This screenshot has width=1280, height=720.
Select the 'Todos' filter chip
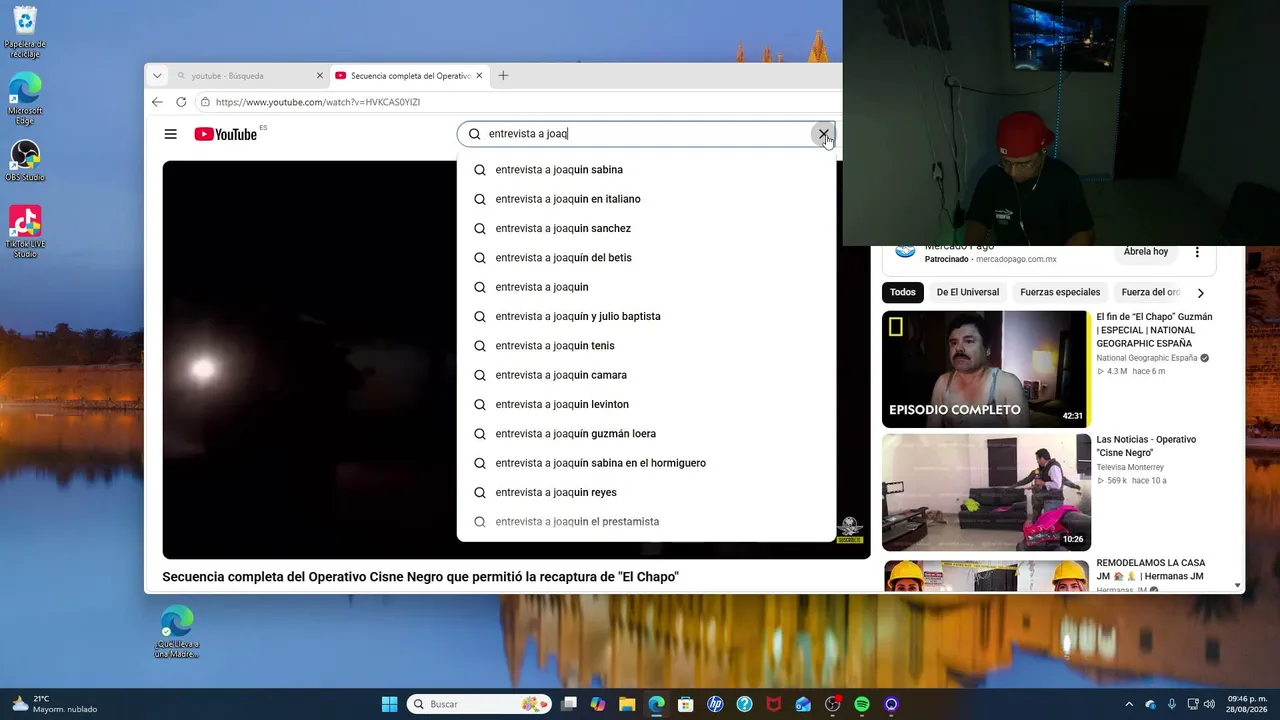coord(902,292)
